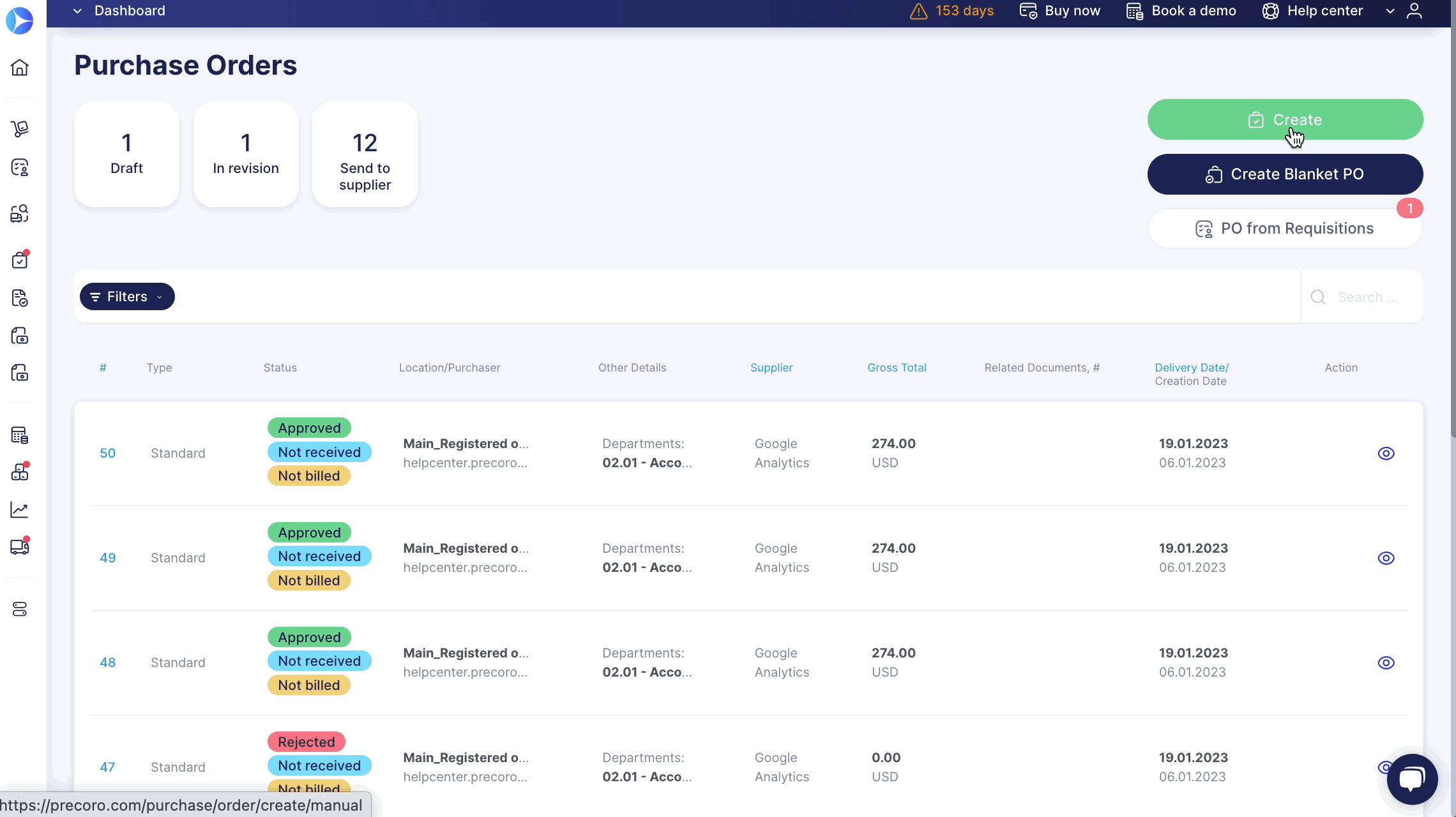Open the document-with-checkmark sidebar icon

tap(20, 297)
